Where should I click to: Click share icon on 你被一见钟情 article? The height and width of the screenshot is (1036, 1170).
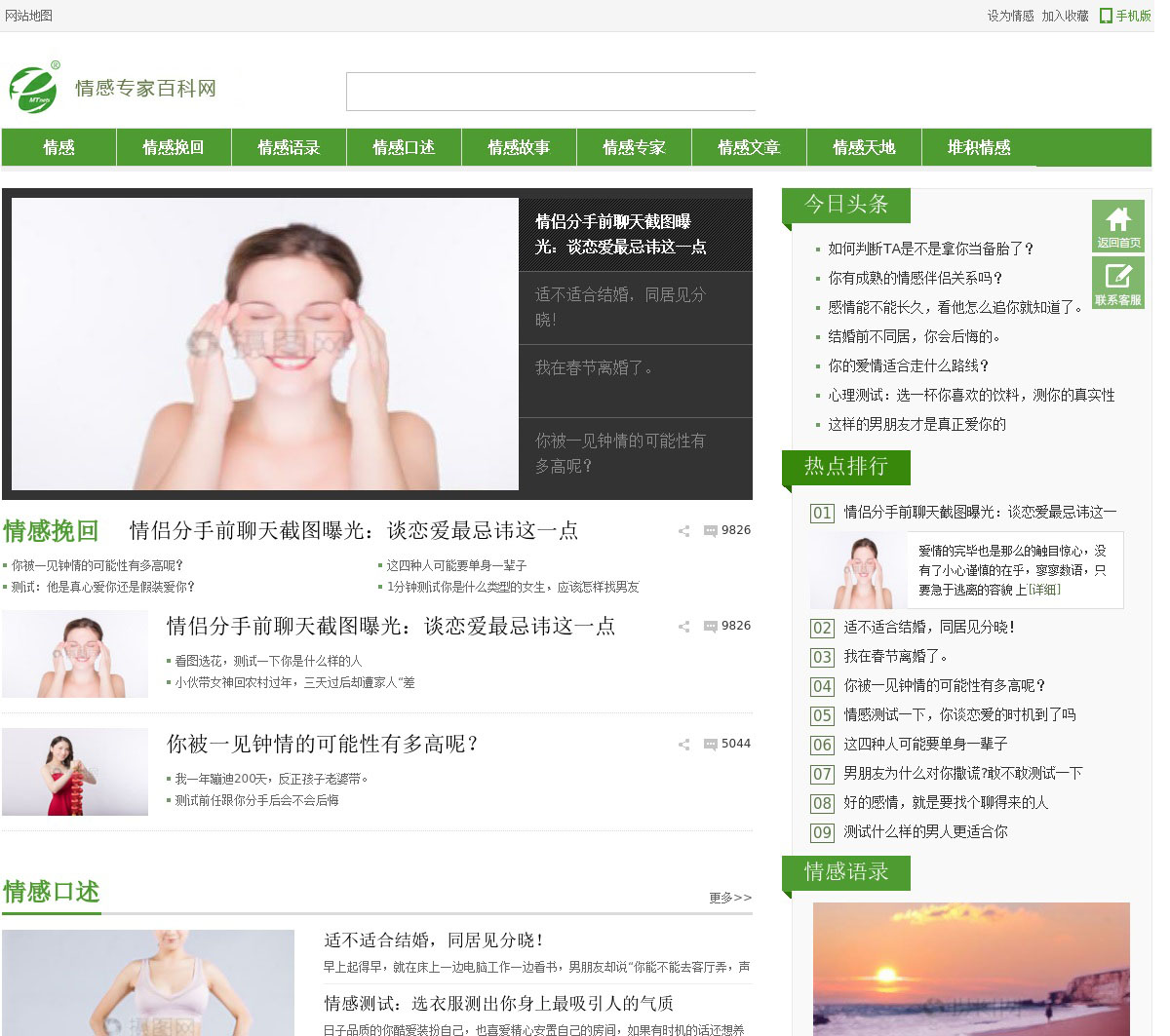(x=683, y=745)
